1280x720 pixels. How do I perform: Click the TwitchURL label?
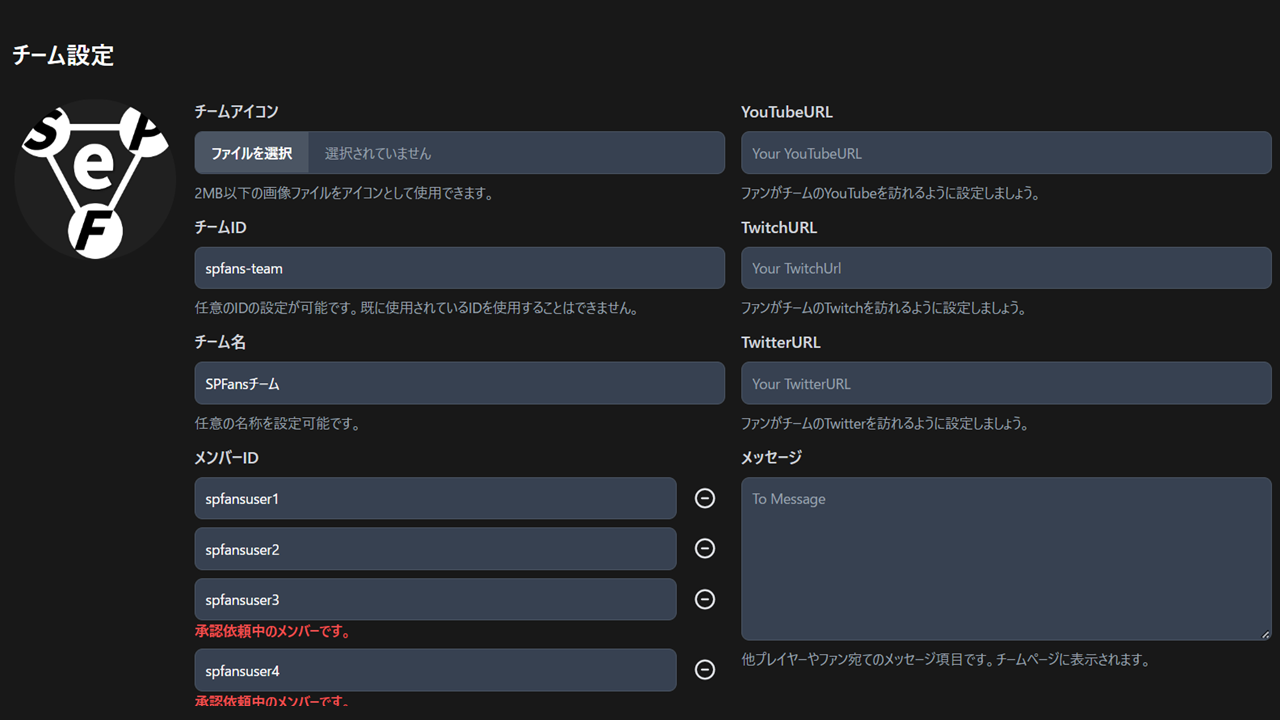tap(779, 227)
